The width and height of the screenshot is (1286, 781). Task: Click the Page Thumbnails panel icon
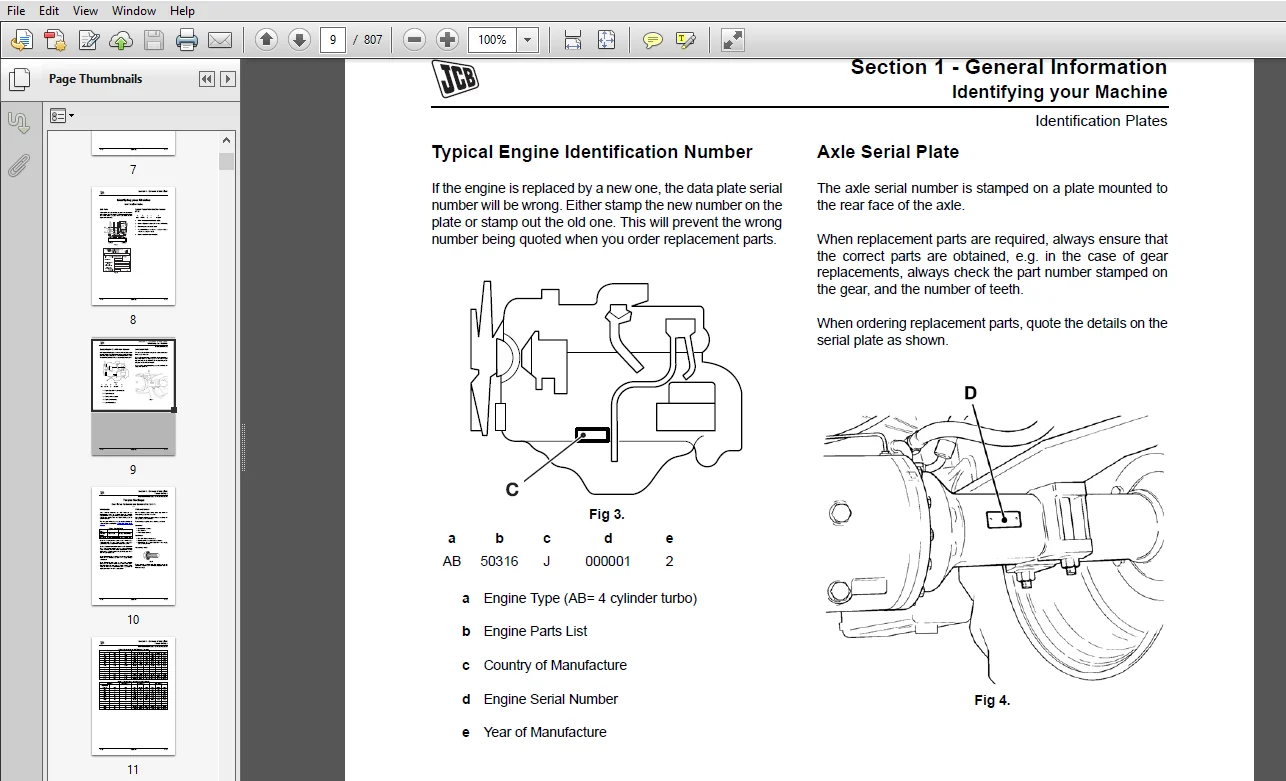point(18,78)
